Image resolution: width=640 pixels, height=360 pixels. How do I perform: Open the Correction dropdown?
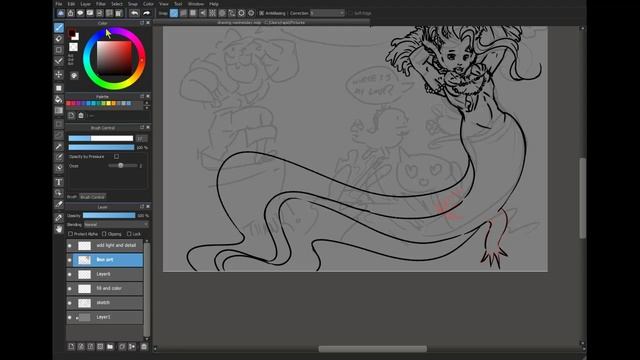coord(327,13)
